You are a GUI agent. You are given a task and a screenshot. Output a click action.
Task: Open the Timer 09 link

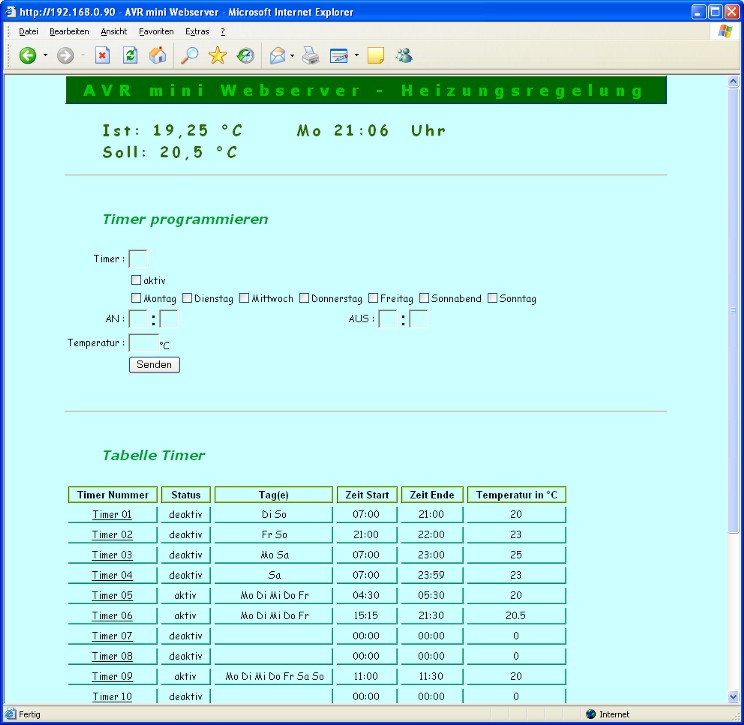pyautogui.click(x=112, y=676)
